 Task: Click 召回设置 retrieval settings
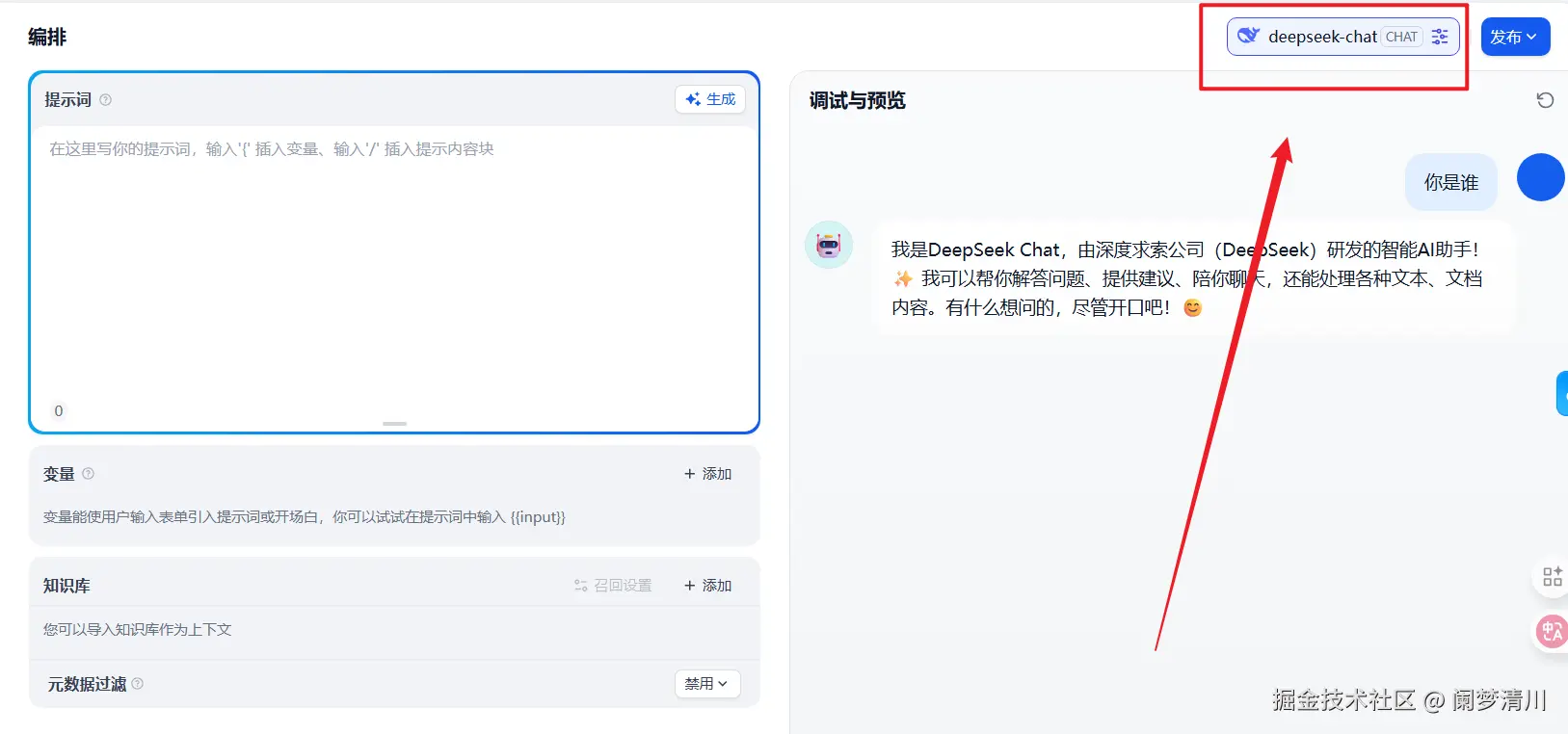point(613,586)
